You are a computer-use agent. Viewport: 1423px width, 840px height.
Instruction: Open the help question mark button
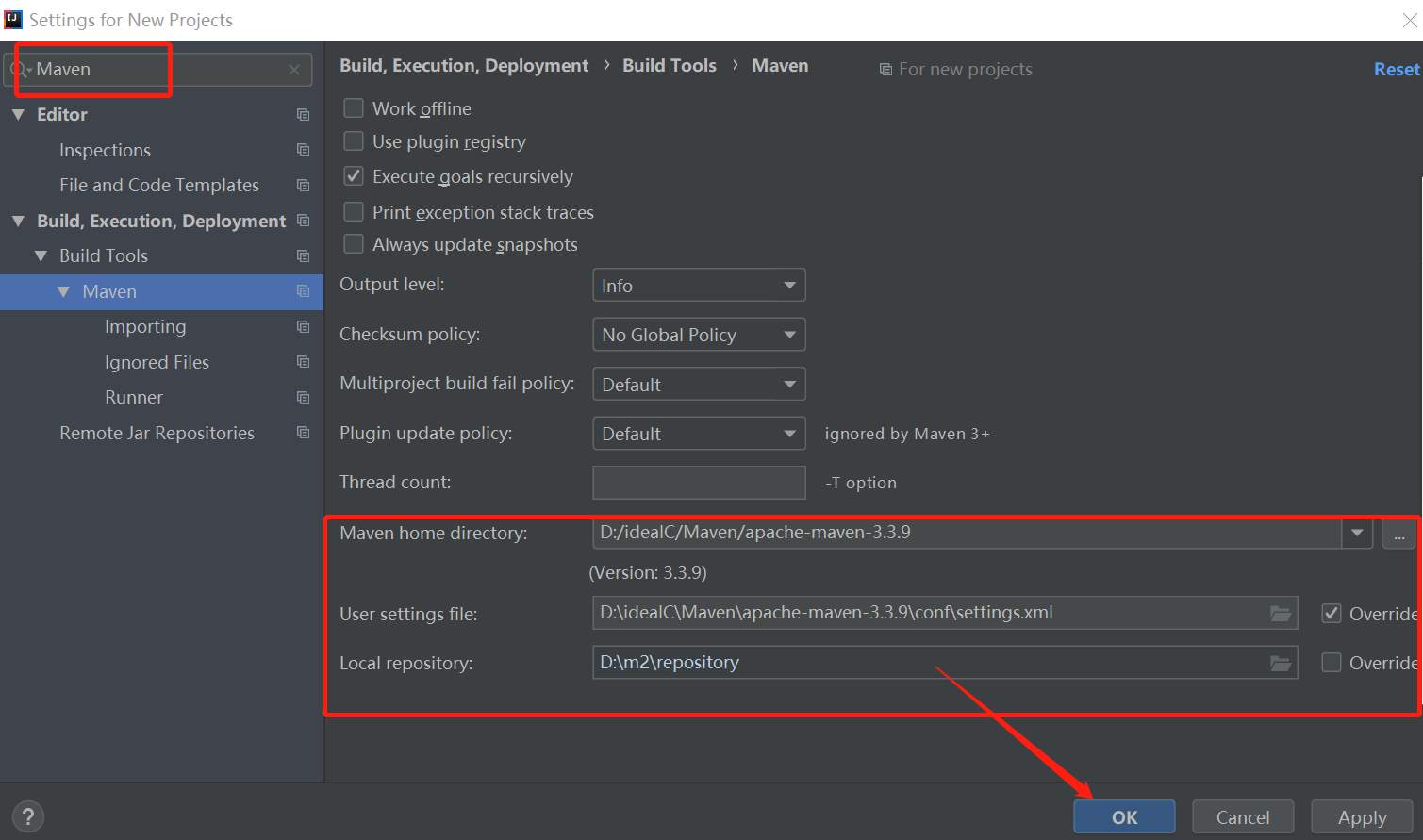[x=28, y=816]
